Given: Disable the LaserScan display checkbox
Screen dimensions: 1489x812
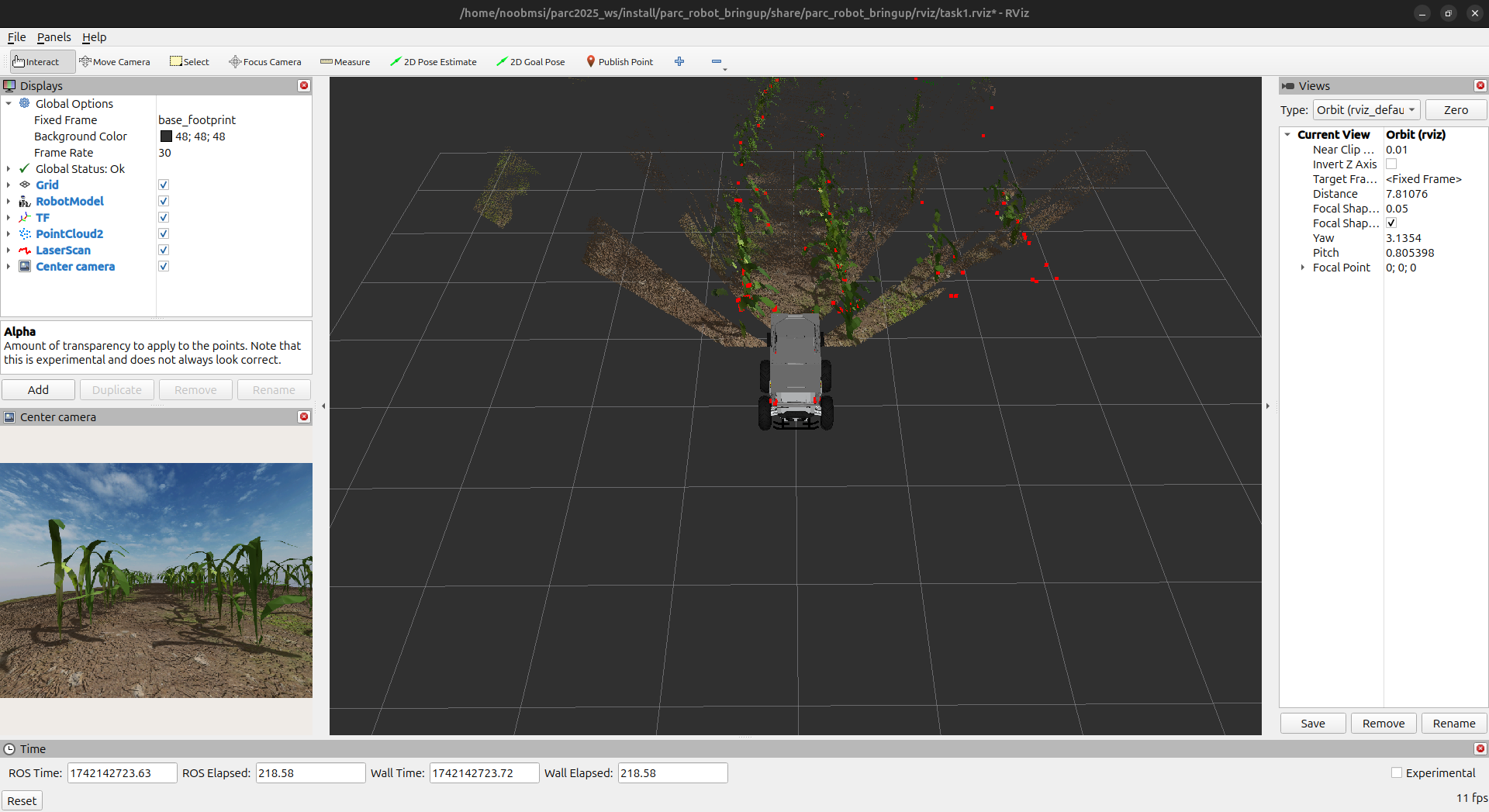Looking at the screenshot, I should 164,251.
